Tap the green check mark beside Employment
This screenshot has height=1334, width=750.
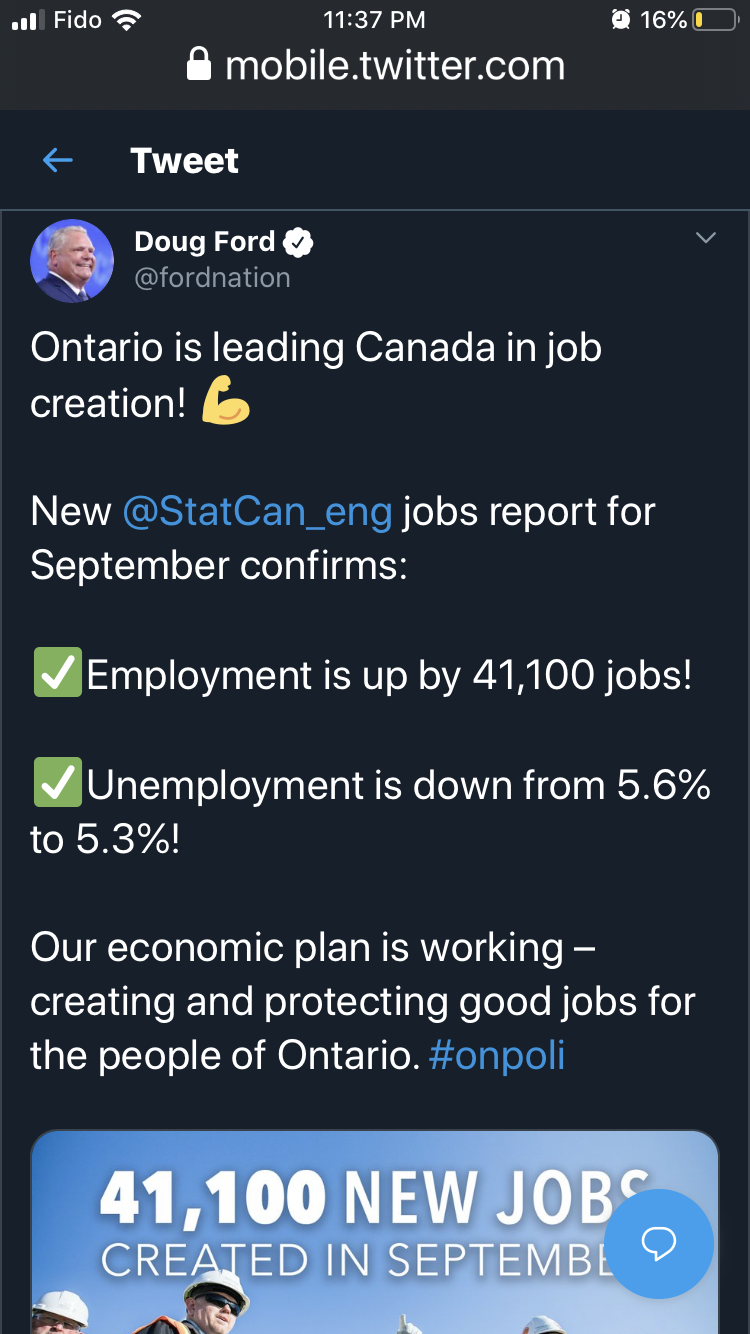click(57, 673)
